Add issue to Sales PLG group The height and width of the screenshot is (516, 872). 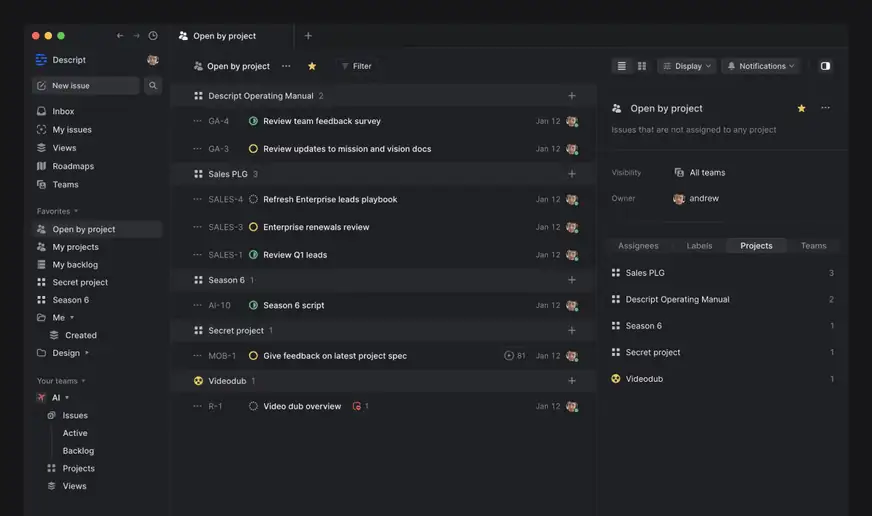coord(572,174)
